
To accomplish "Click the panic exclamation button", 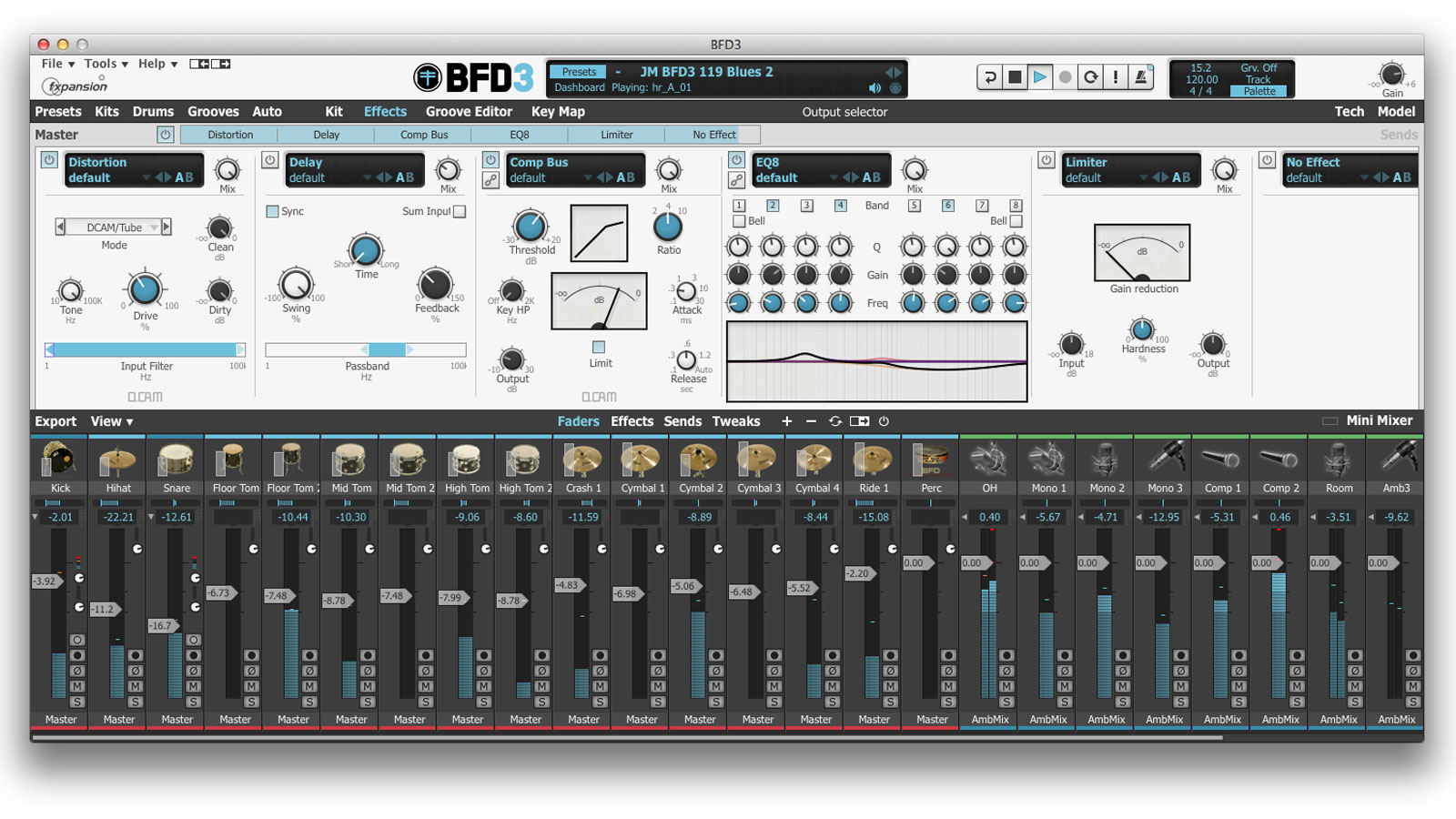I will [x=1116, y=77].
